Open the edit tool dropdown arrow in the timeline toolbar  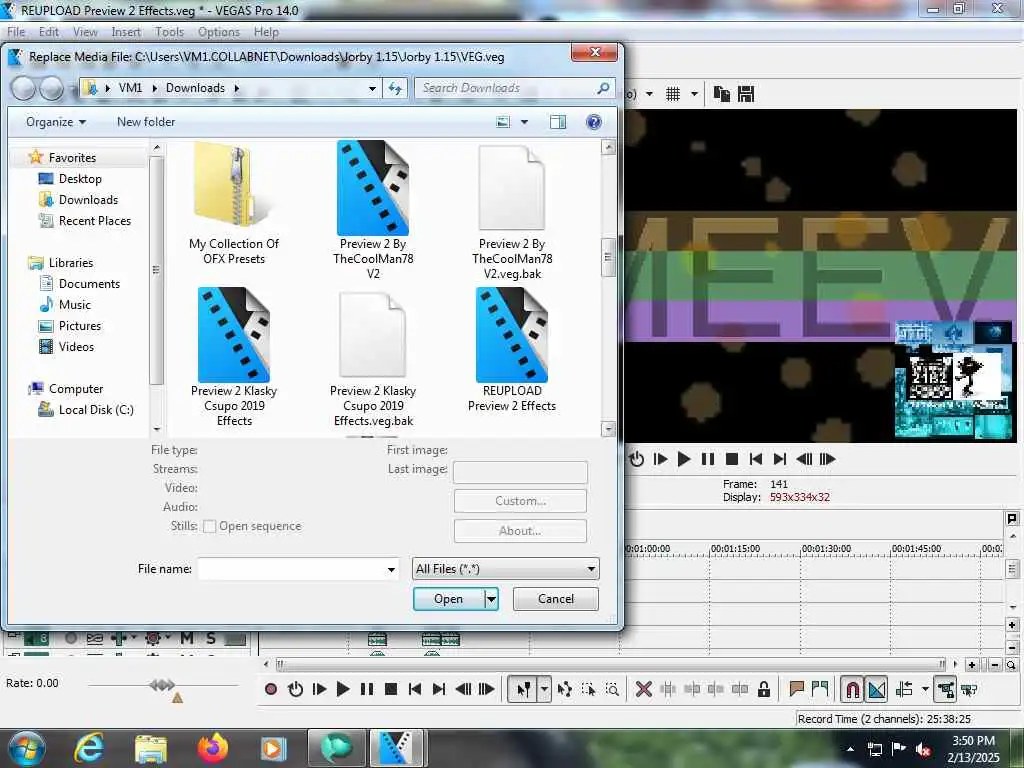click(544, 690)
